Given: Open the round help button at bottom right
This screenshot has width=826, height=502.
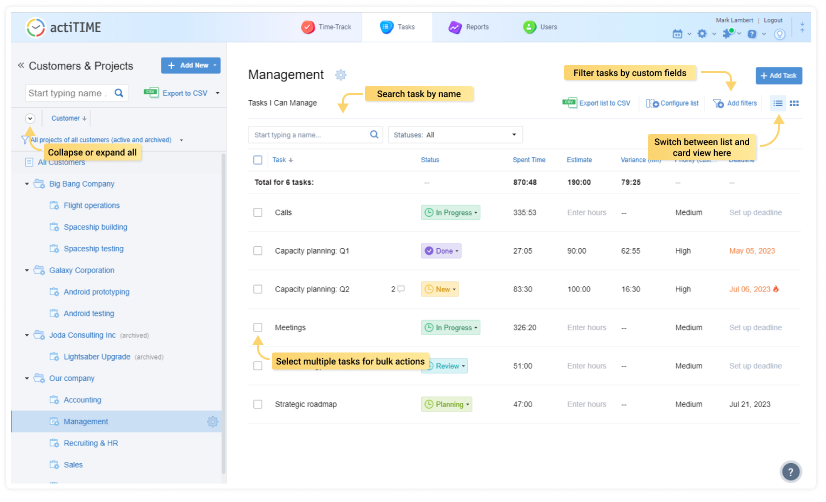Looking at the screenshot, I should point(790,472).
